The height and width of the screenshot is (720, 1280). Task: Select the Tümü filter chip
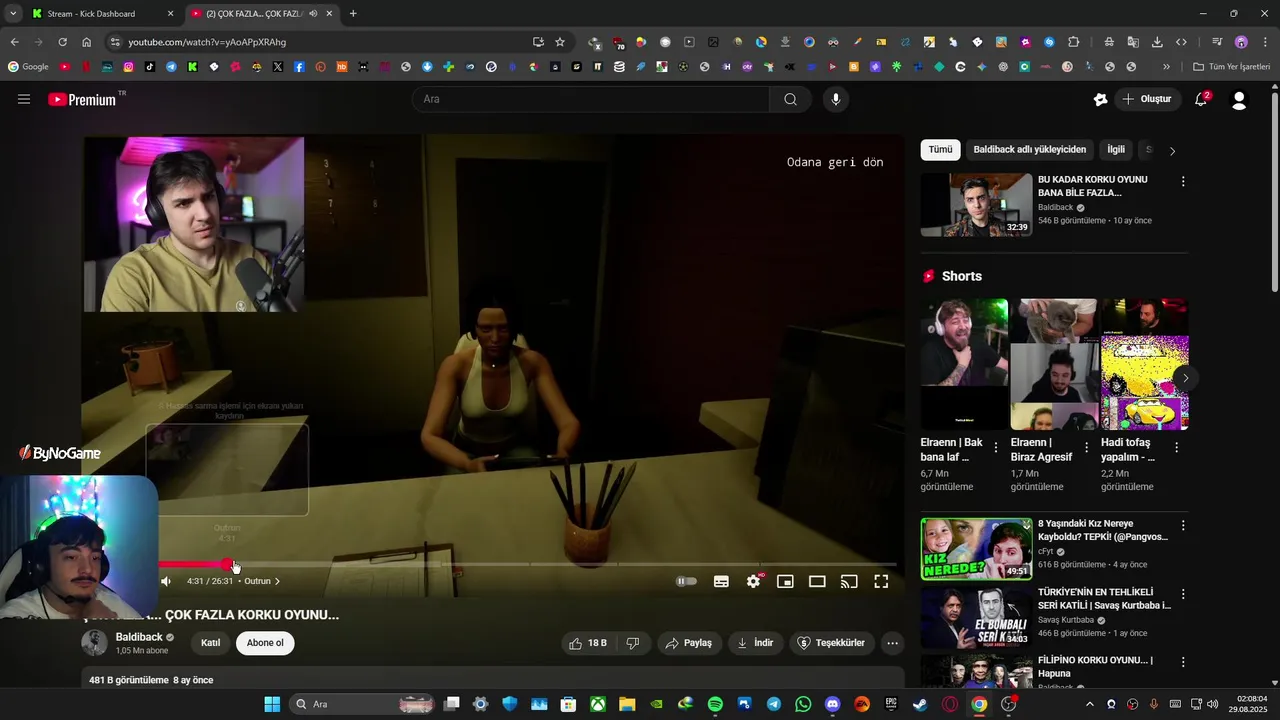(940, 150)
